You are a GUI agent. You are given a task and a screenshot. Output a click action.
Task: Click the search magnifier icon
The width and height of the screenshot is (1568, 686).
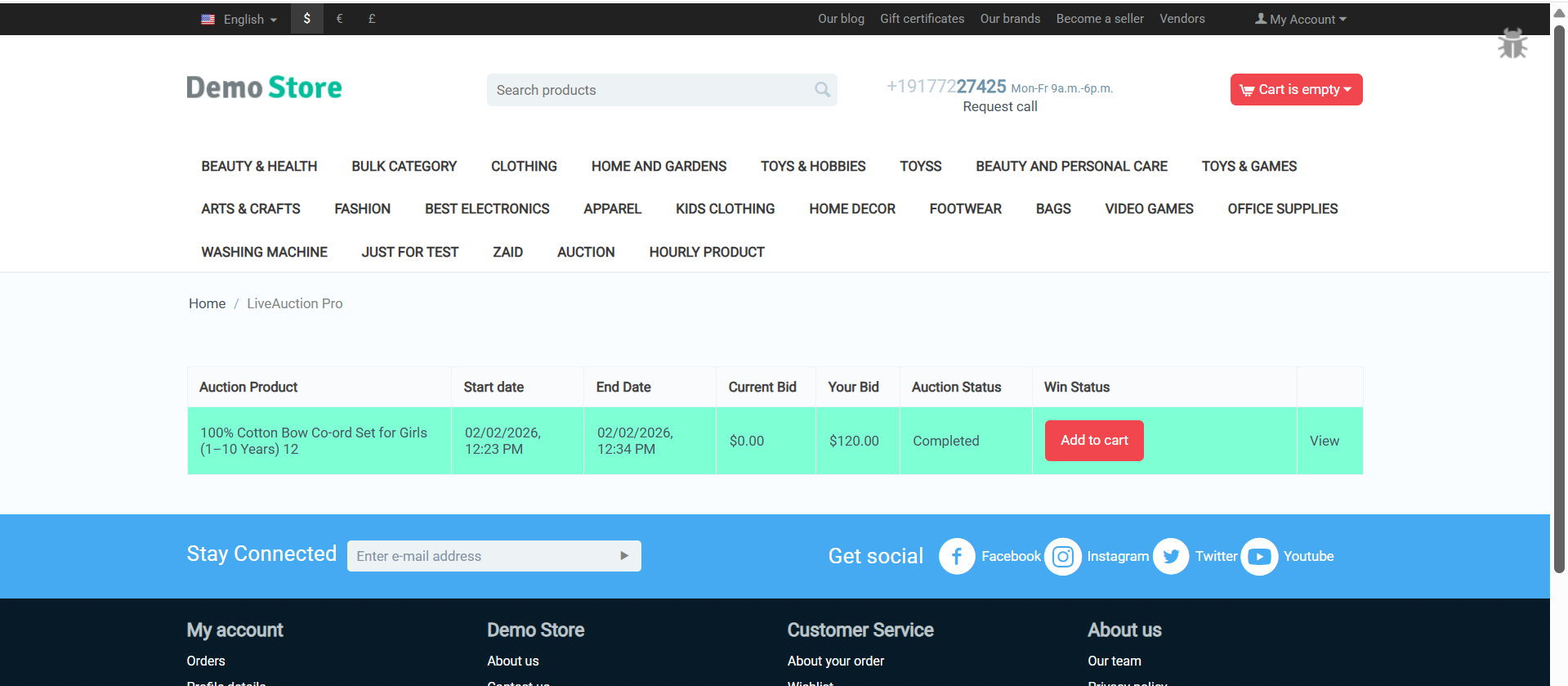822,90
